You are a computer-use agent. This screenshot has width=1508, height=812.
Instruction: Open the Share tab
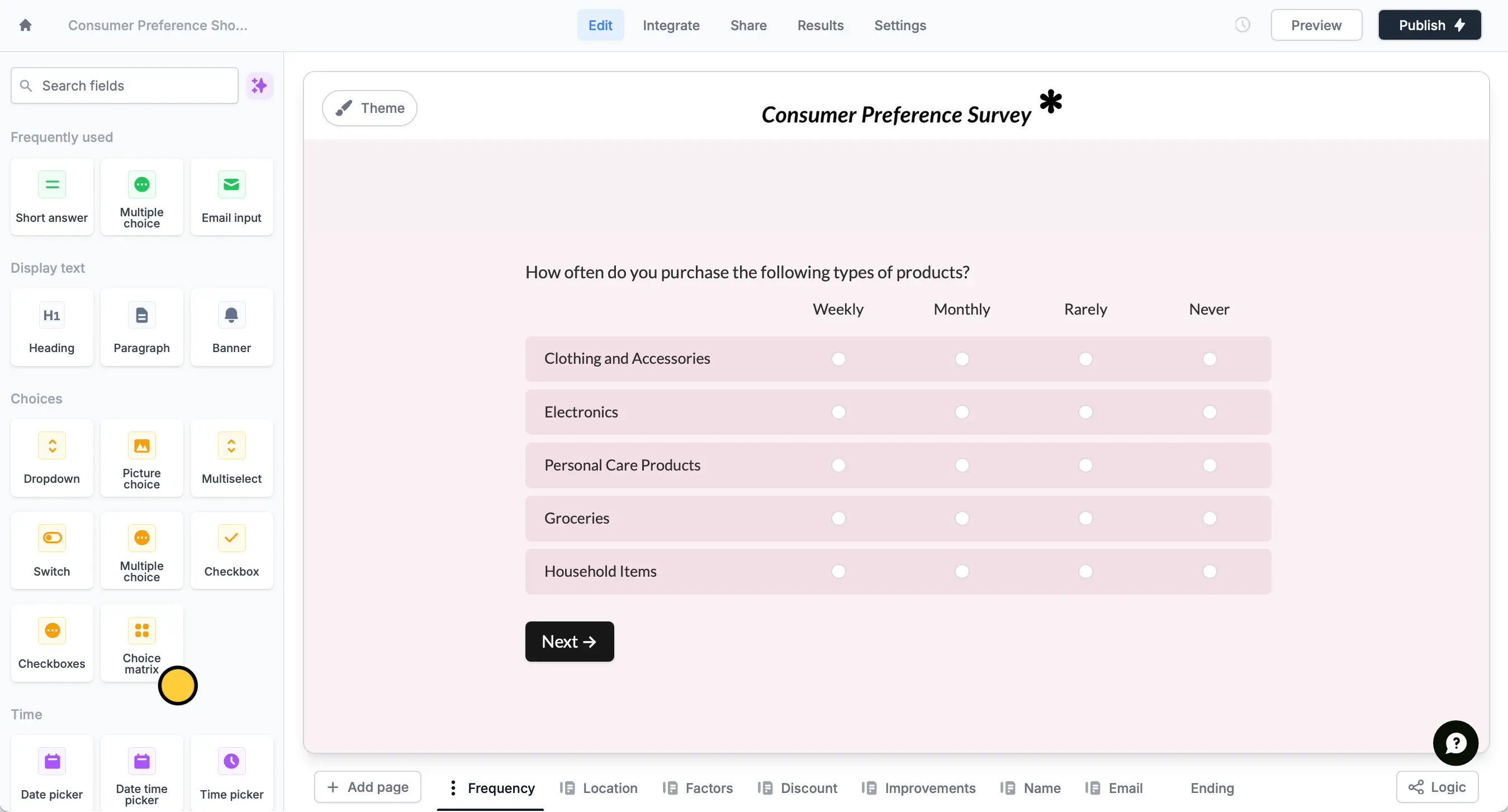748,25
